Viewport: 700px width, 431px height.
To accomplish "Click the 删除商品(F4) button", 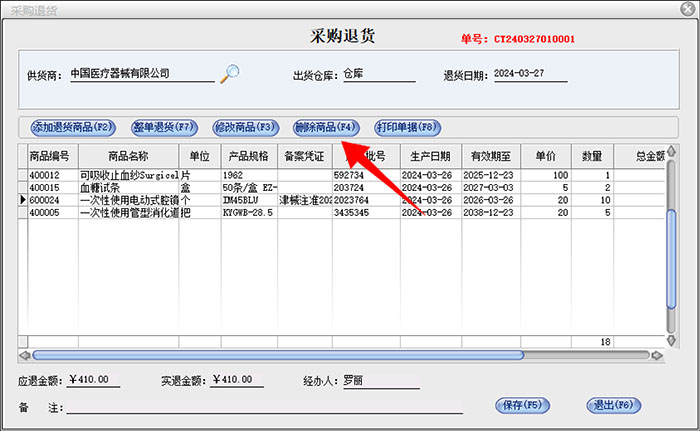I will 326,128.
